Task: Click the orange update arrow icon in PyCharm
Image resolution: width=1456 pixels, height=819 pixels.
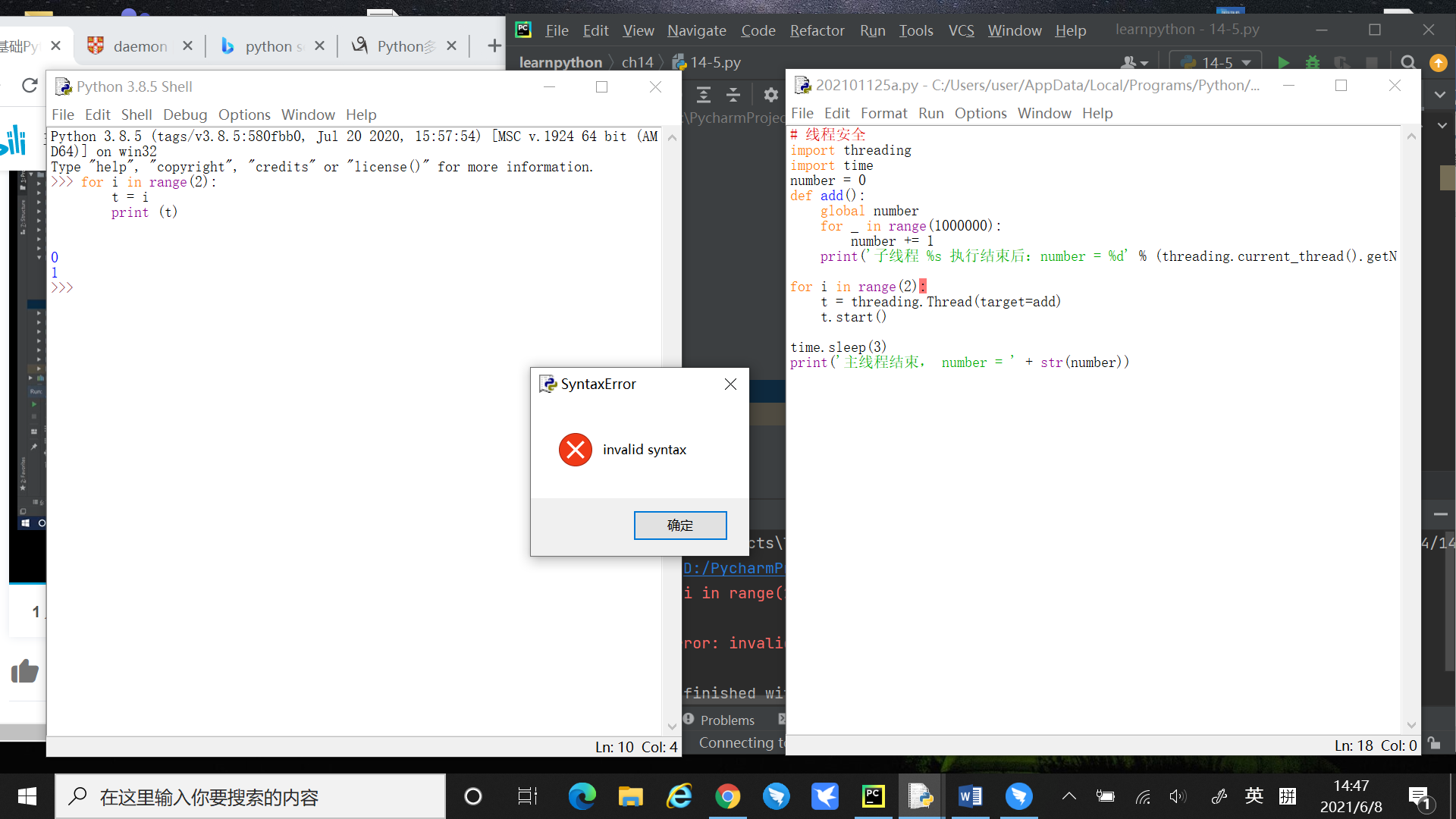Action: (x=1438, y=63)
